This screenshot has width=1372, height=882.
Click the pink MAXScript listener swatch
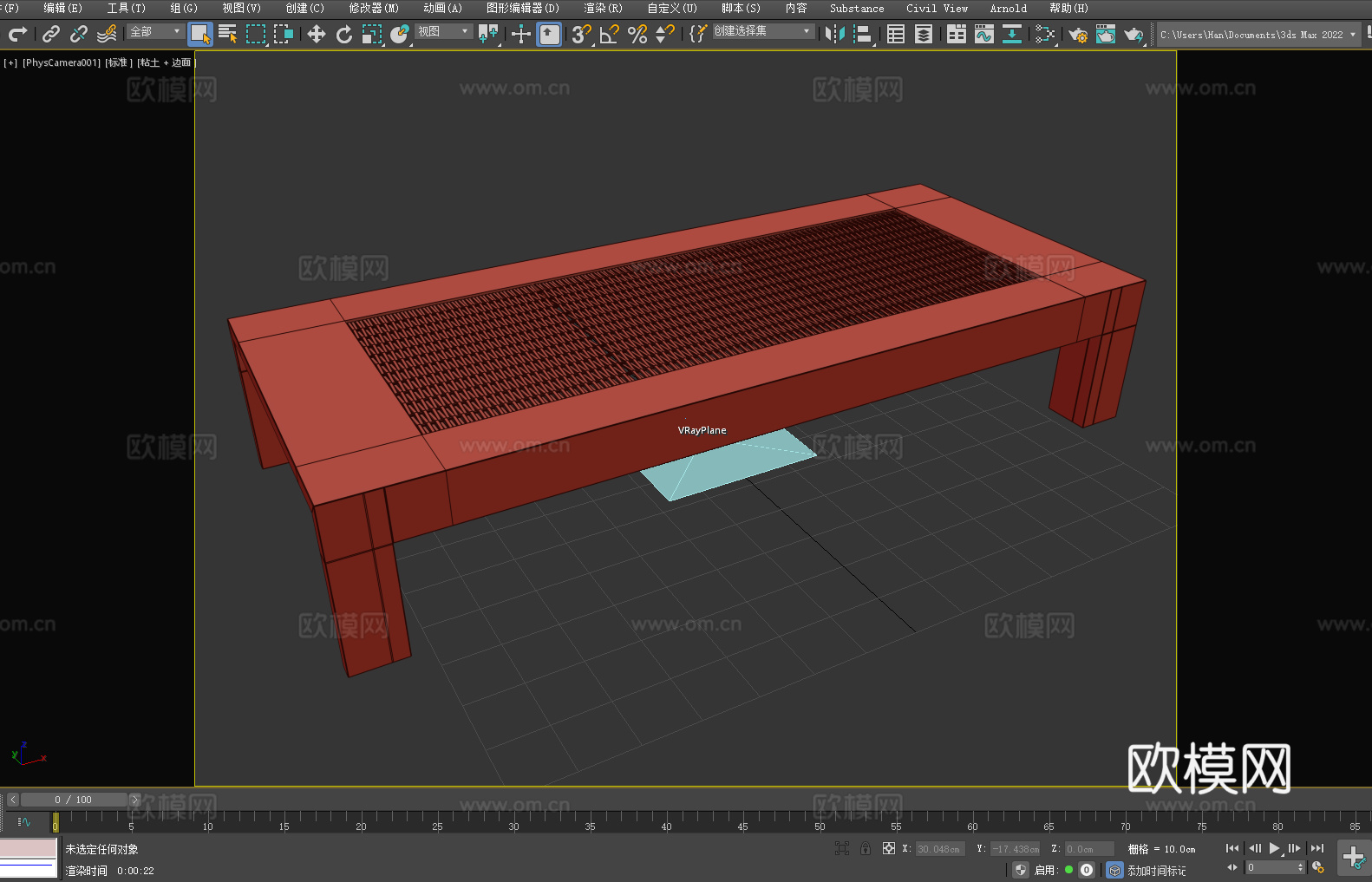coord(29,847)
